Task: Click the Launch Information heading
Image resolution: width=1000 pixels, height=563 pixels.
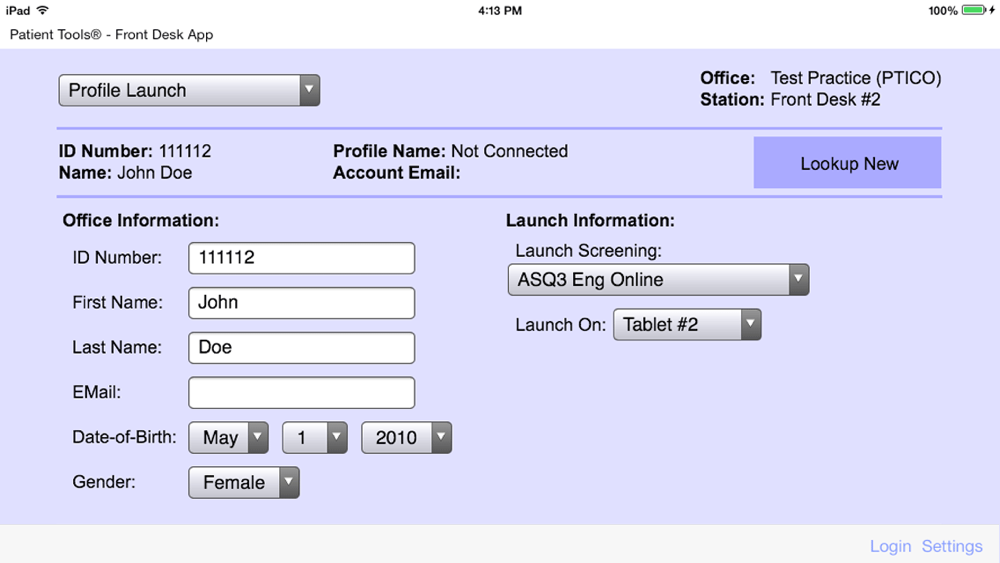Action: point(590,220)
